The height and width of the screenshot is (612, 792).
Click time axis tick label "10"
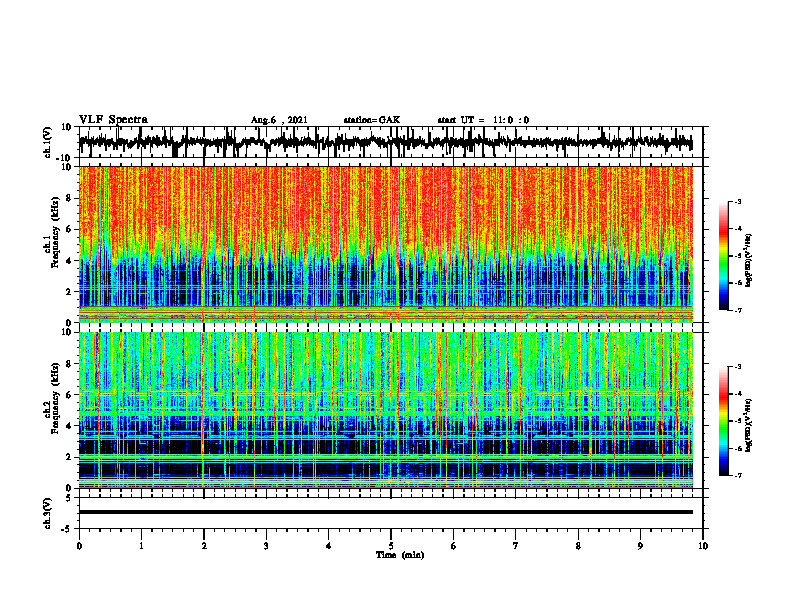click(x=703, y=546)
